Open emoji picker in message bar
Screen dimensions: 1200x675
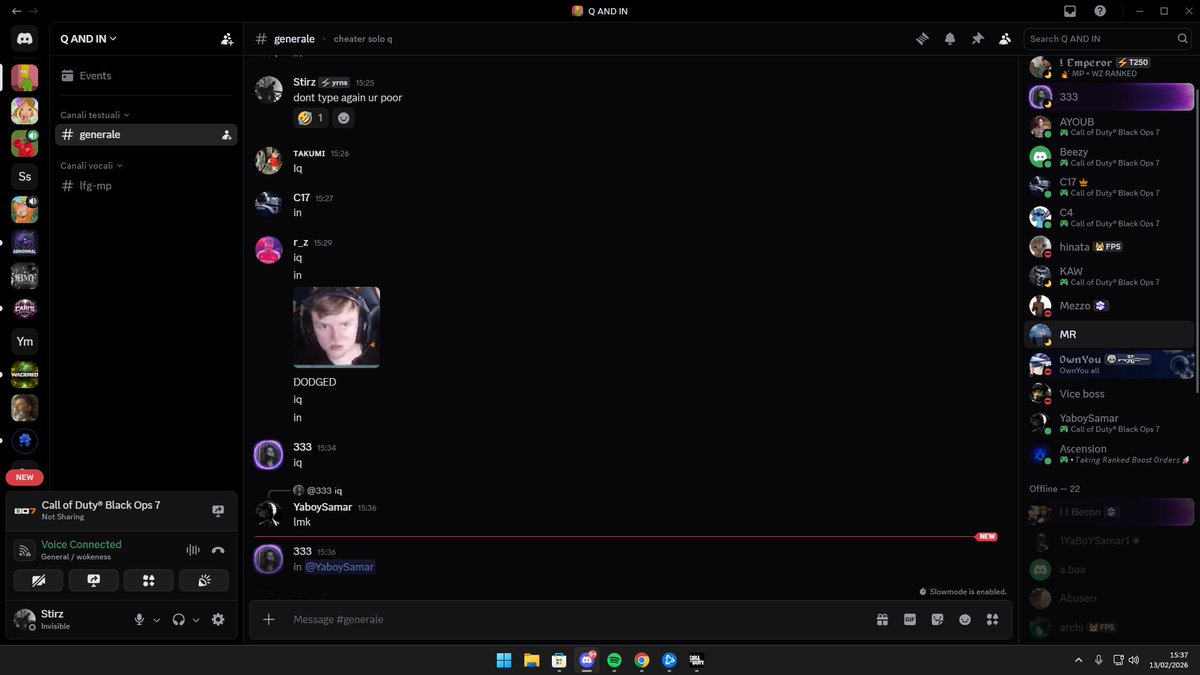[x=965, y=620]
